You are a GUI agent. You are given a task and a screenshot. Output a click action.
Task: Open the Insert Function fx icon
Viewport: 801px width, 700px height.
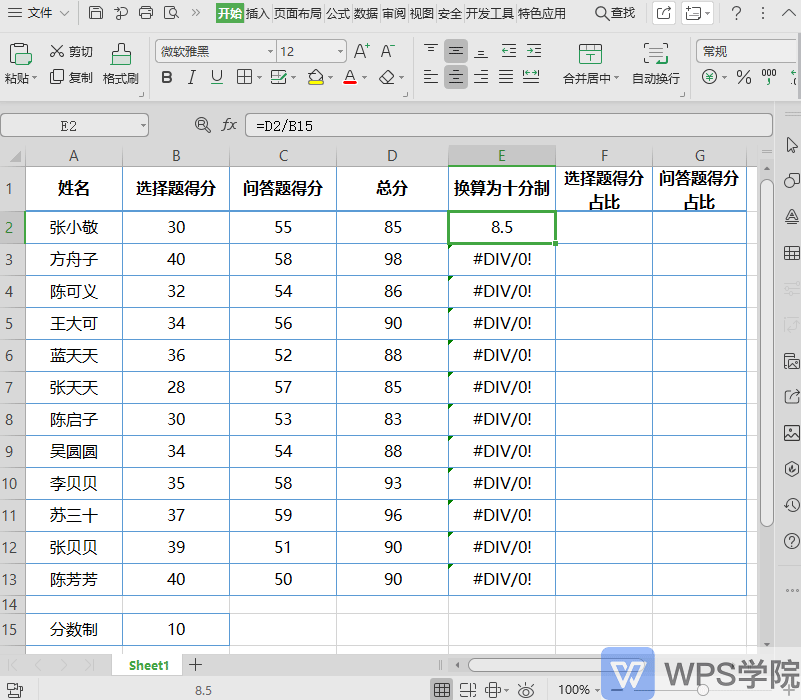tap(229, 125)
